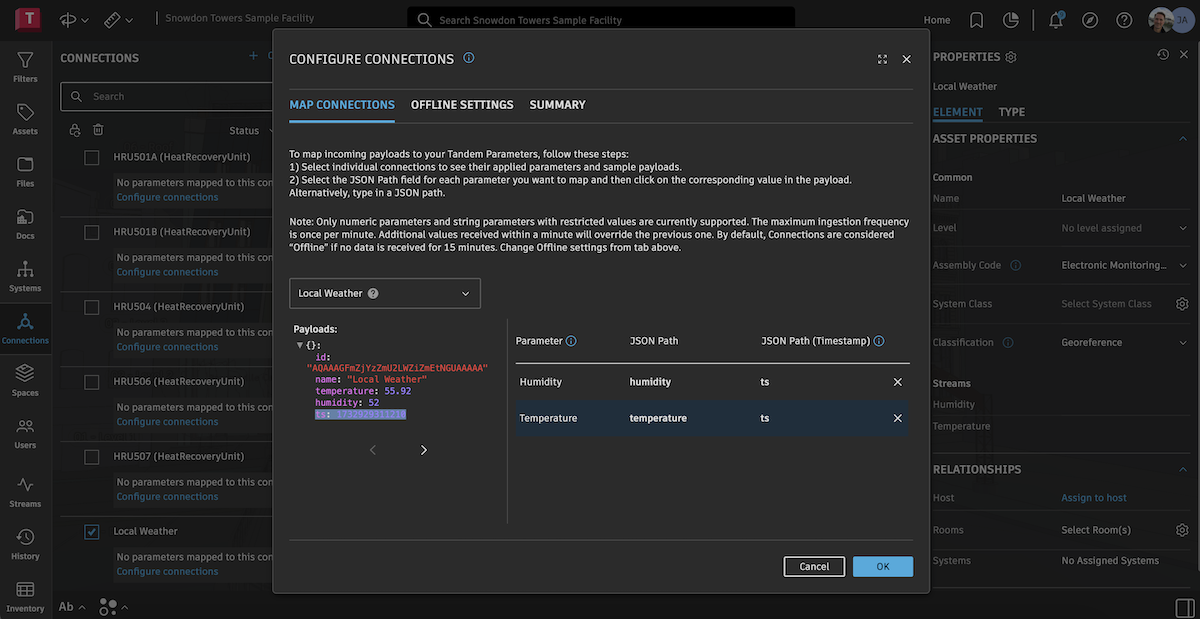Open the Assets panel
This screenshot has width=1200, height=619.
[25, 118]
